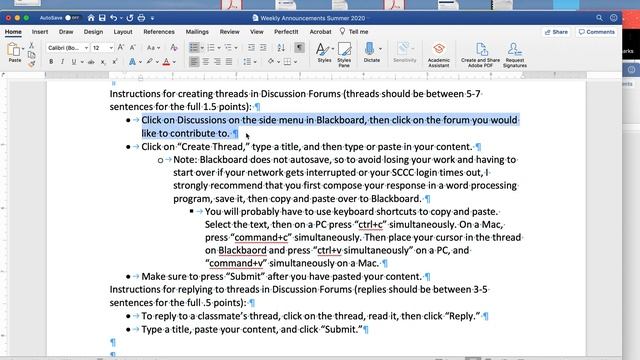Open the Comments button
This screenshot has width=640, height=360.
pyautogui.click(x=596, y=32)
